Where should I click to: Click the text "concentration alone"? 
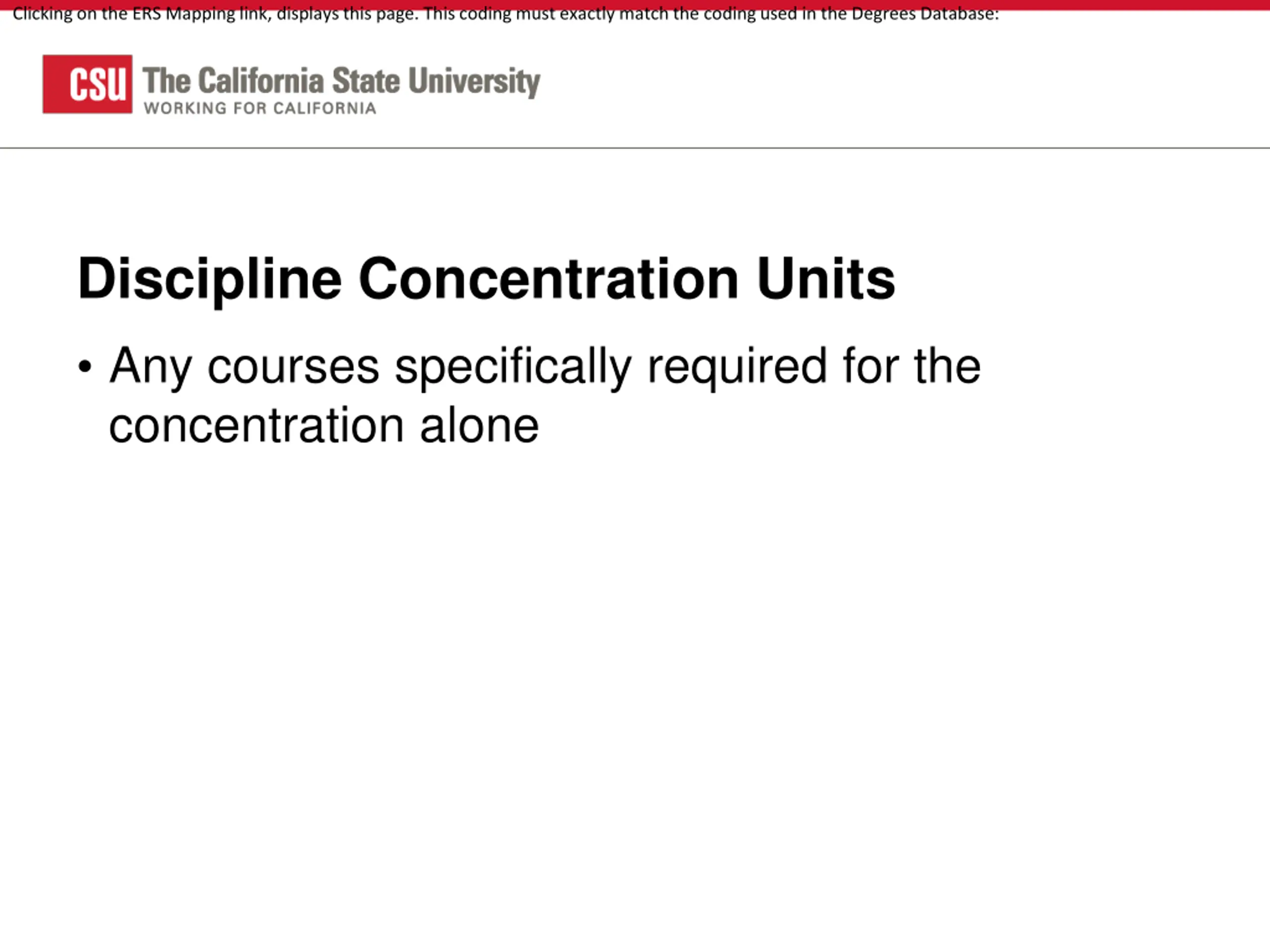point(324,426)
